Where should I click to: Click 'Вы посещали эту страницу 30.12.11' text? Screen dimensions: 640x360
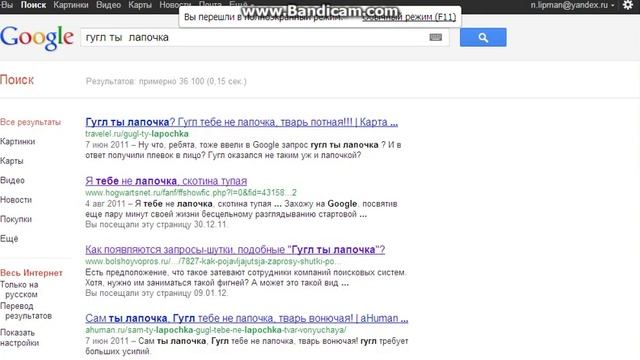(x=156, y=224)
